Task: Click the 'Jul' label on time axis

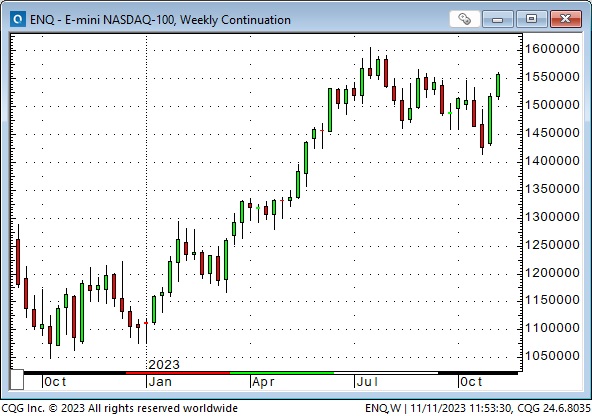Action: [367, 382]
